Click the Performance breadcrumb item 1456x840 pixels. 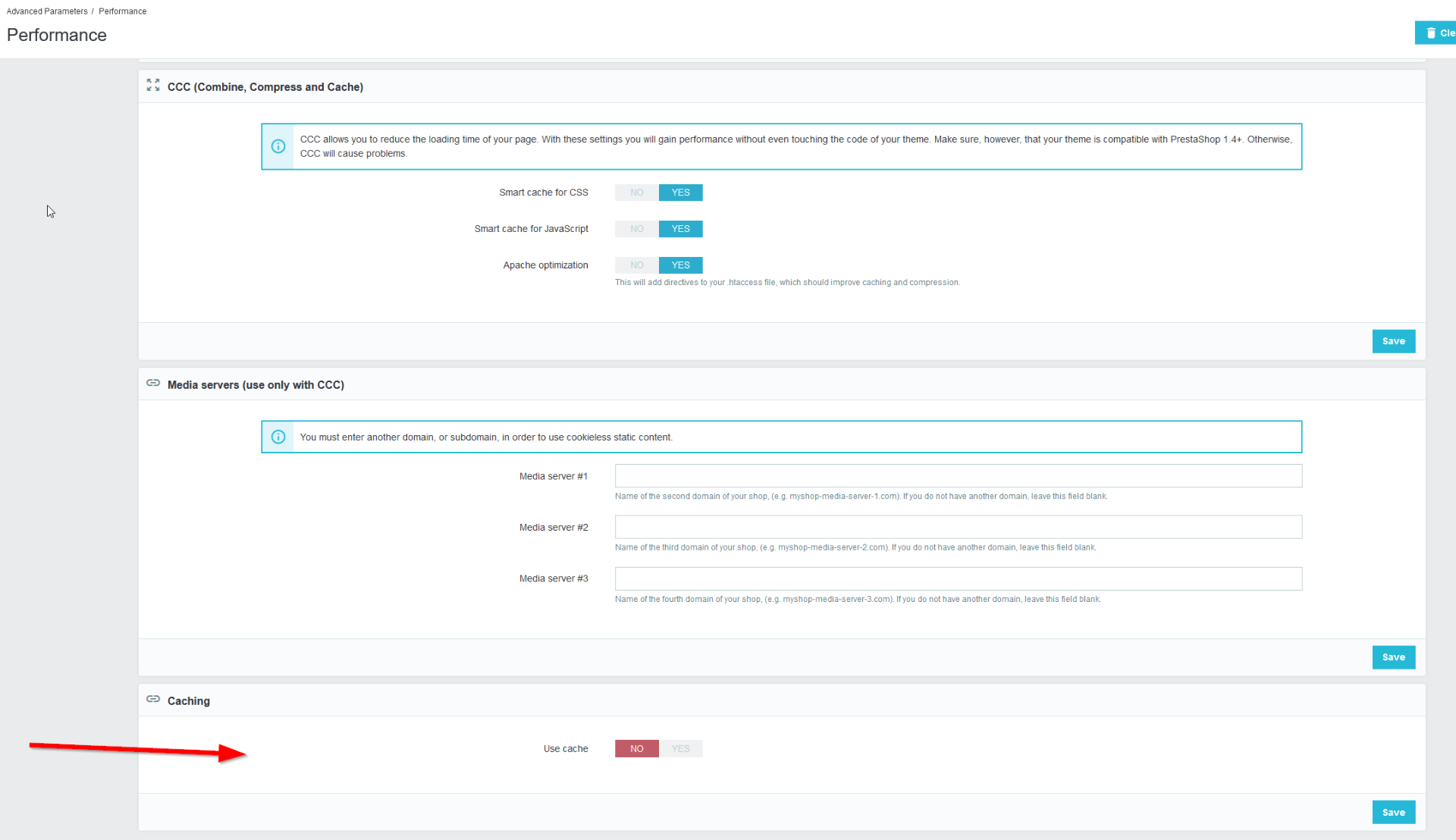coord(122,11)
